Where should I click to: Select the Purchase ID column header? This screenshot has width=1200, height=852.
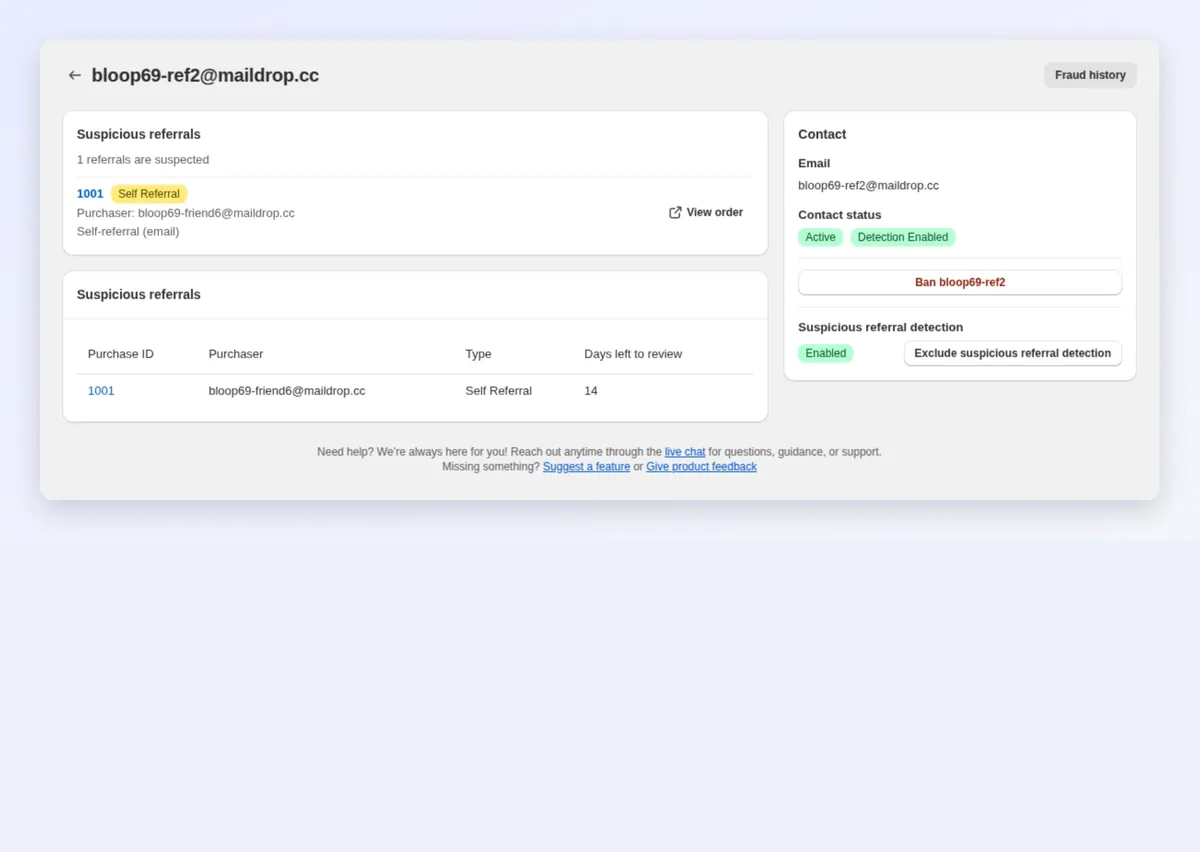click(121, 354)
